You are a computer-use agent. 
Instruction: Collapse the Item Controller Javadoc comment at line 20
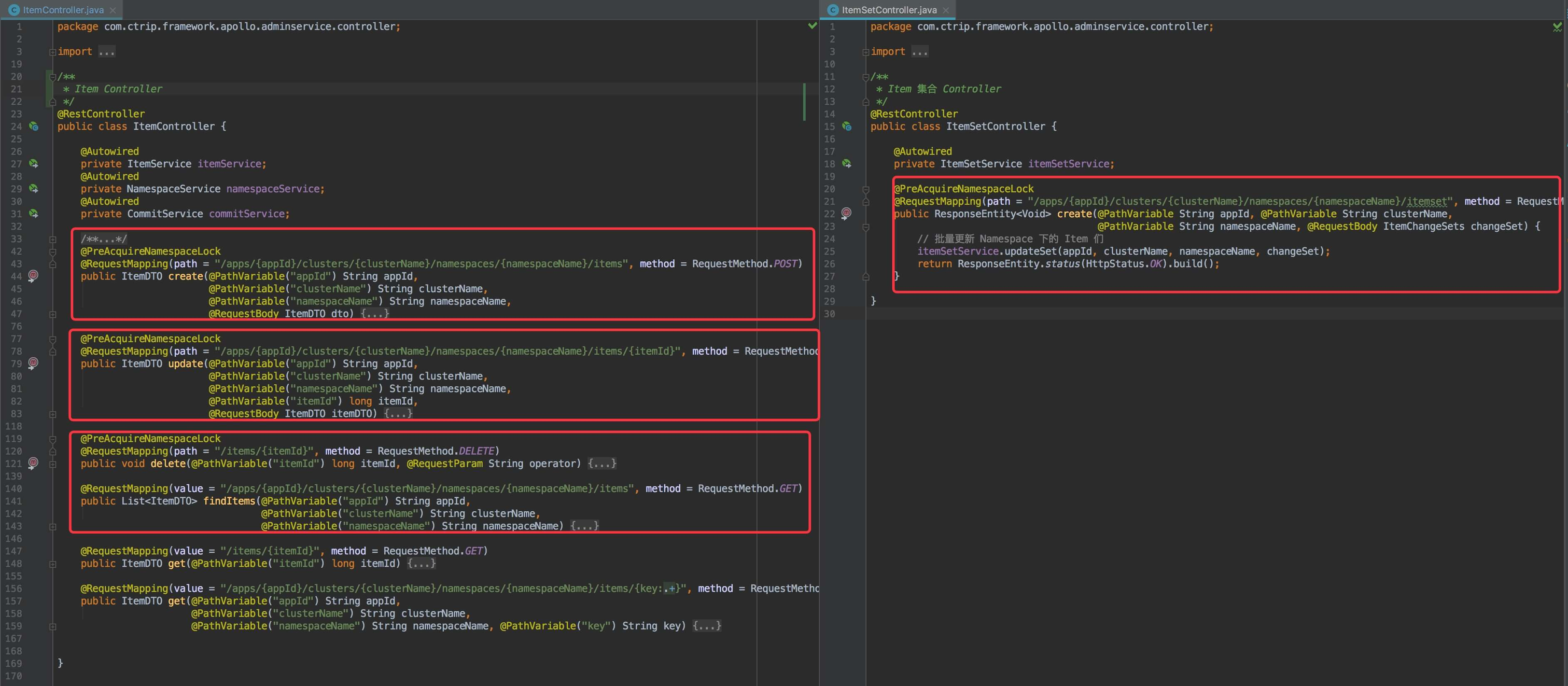click(x=53, y=77)
